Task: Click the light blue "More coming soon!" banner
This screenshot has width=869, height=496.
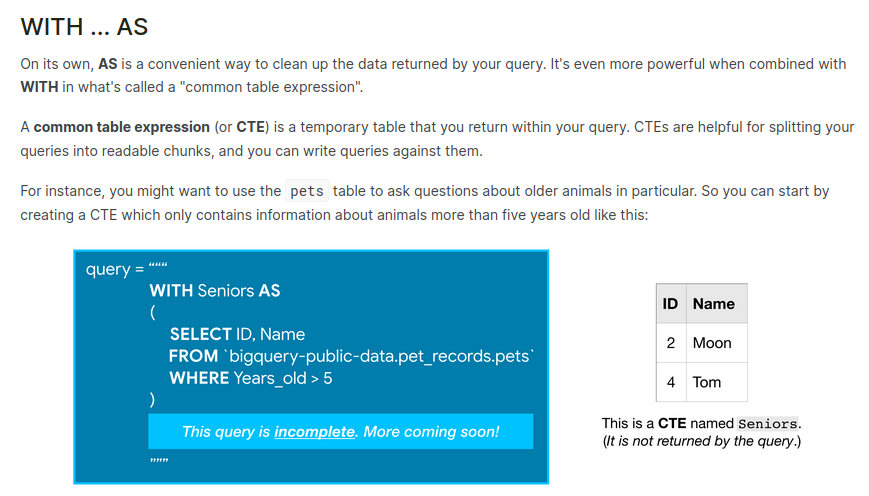Action: (340, 432)
